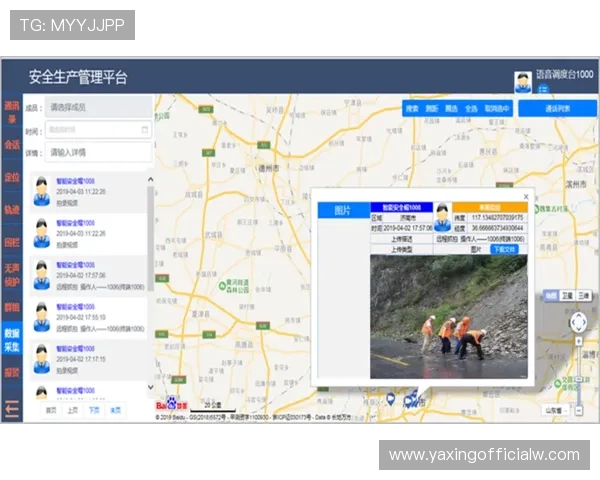Image resolution: width=600 pixels, height=480 pixels.
Task: Click the single blue map marker pin
Action: (390, 399)
